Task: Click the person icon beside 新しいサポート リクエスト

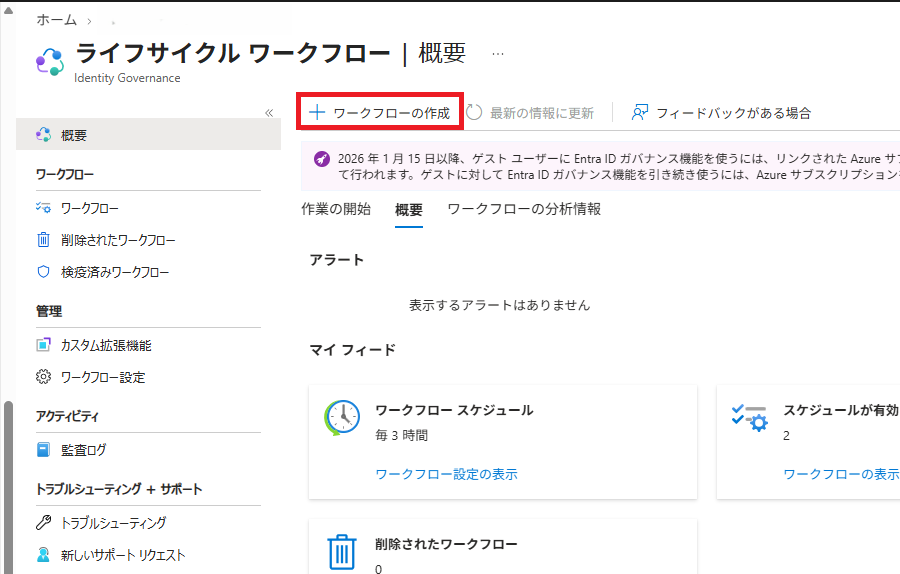Action: [44, 554]
